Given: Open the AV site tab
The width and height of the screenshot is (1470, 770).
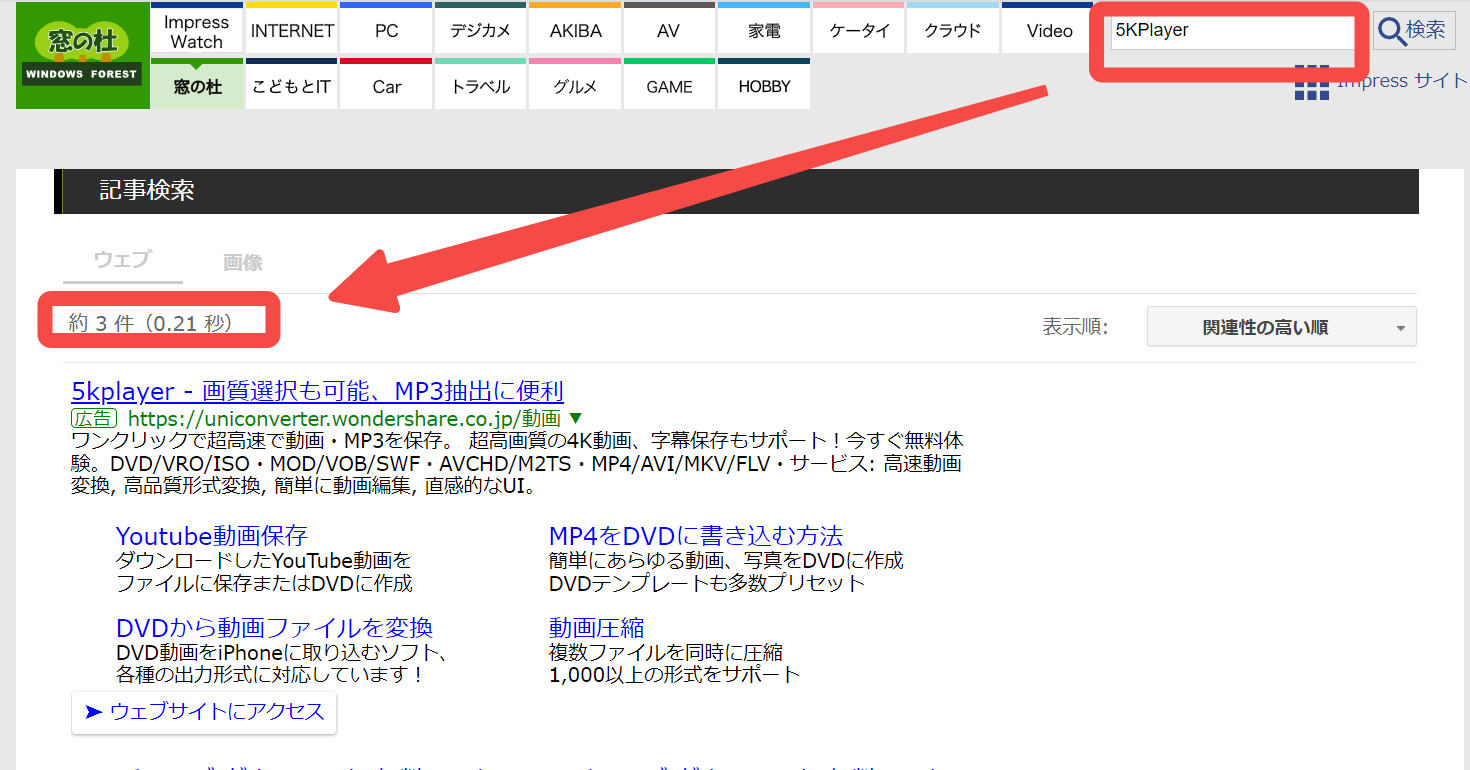Looking at the screenshot, I should 669,28.
